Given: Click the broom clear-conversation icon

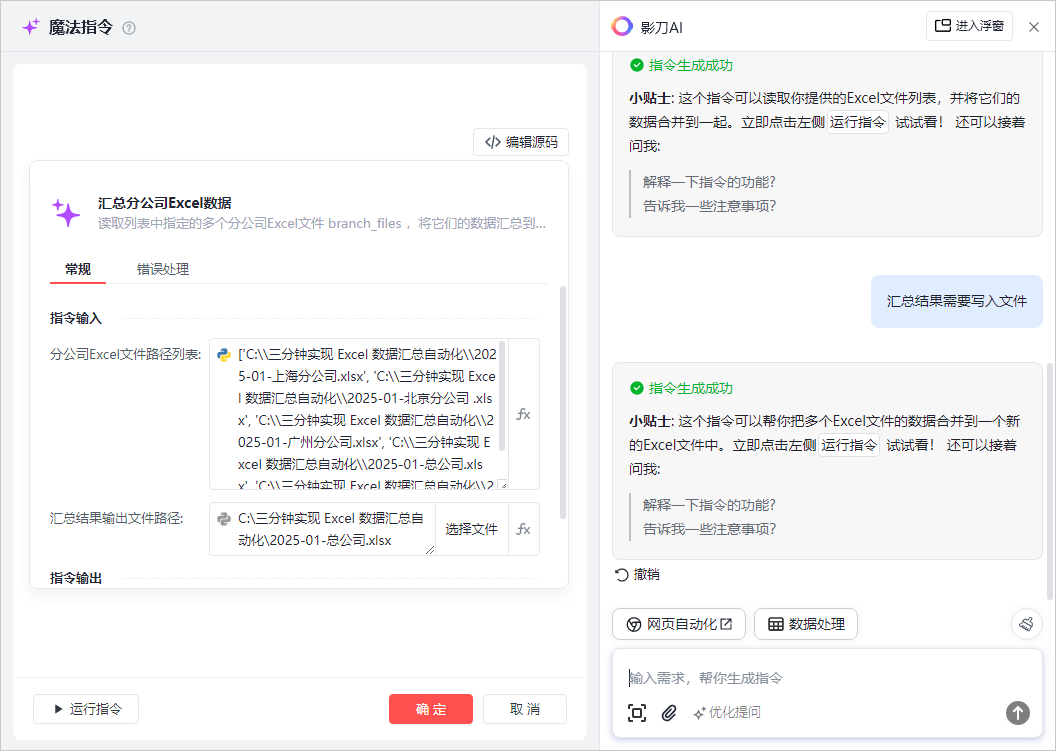Looking at the screenshot, I should tap(1026, 624).
